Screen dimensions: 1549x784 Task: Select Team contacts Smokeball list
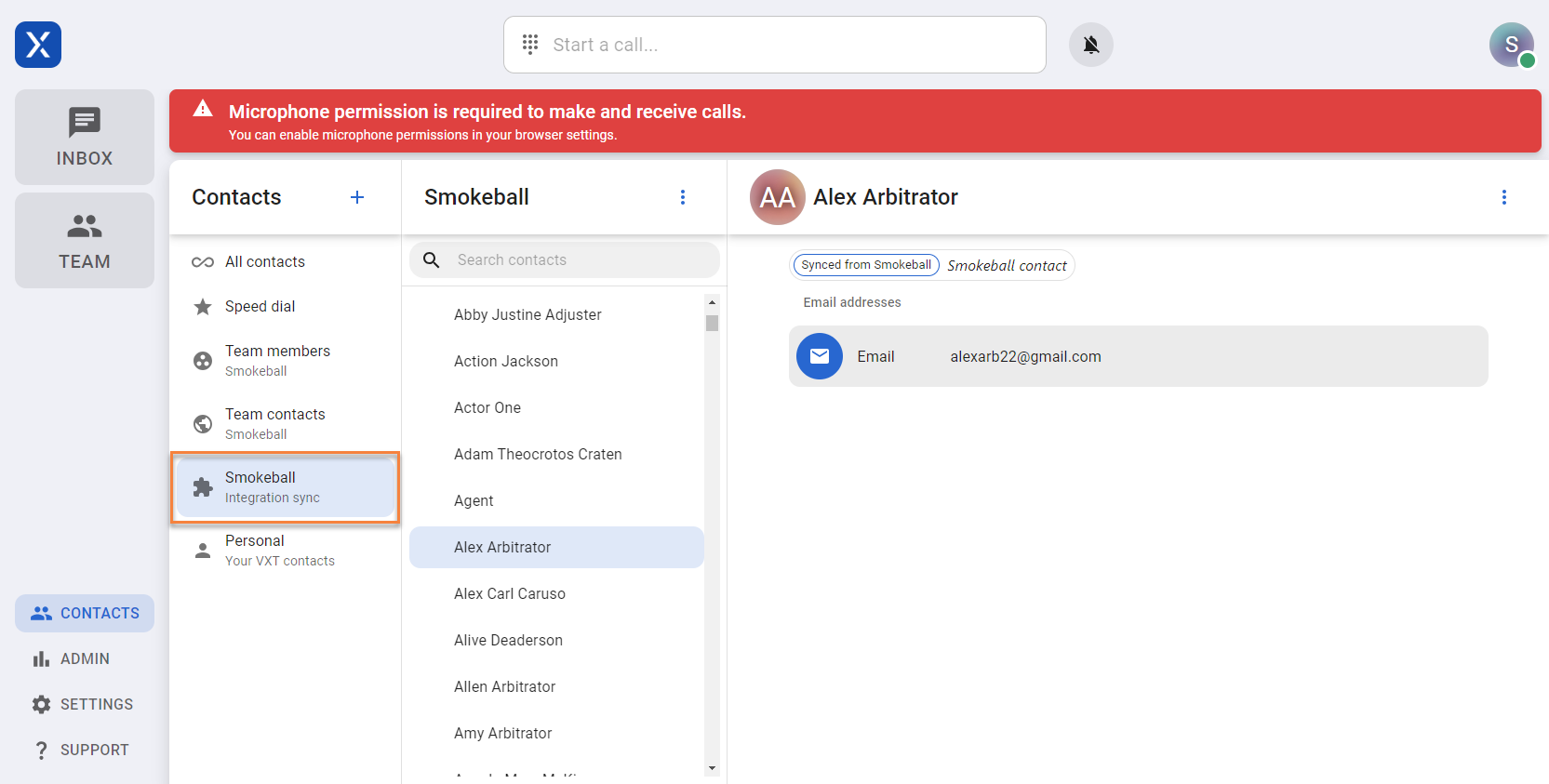pos(285,423)
